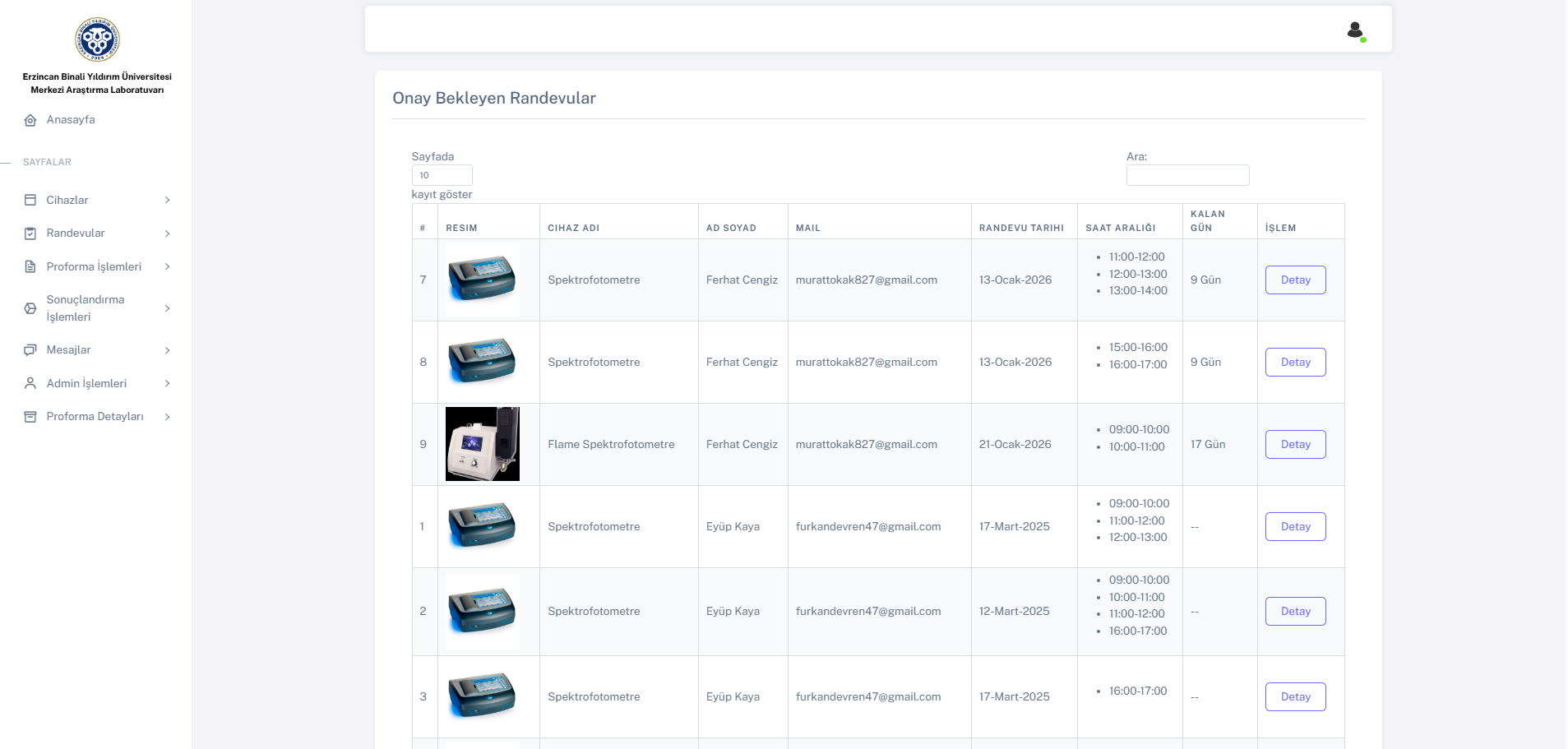Image resolution: width=1568 pixels, height=749 pixels.
Task: Click the Admin İşlemleri user icon
Action: point(30,383)
